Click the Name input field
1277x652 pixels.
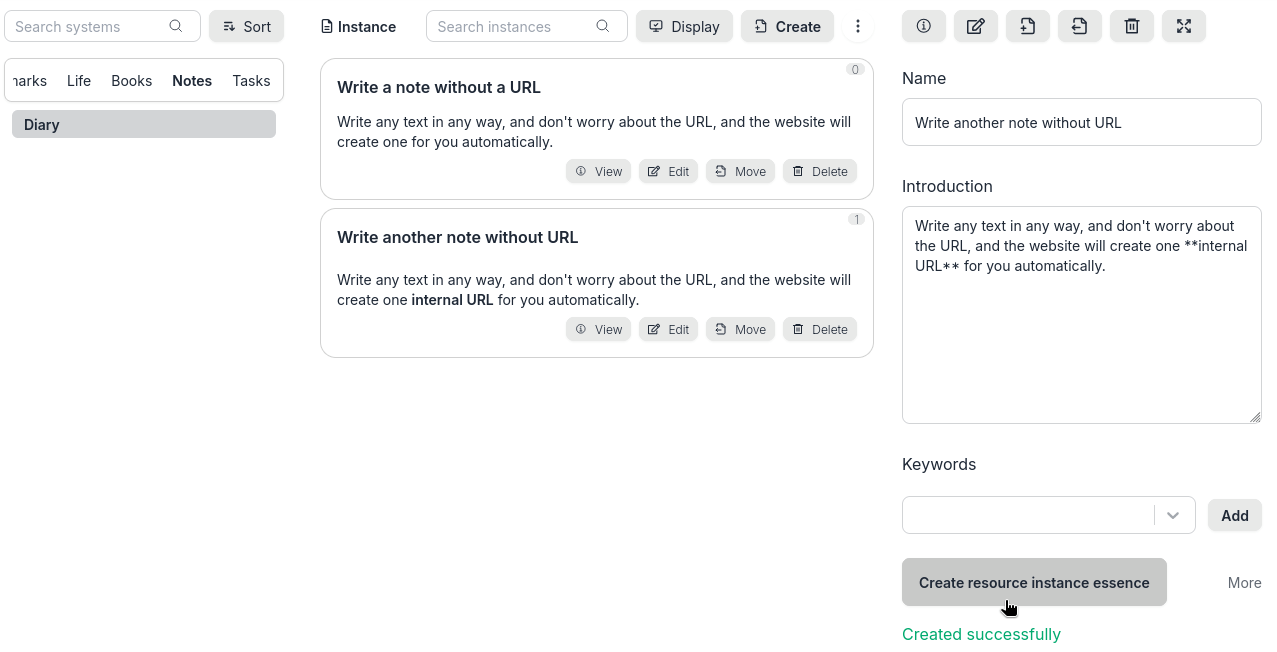[1081, 123]
